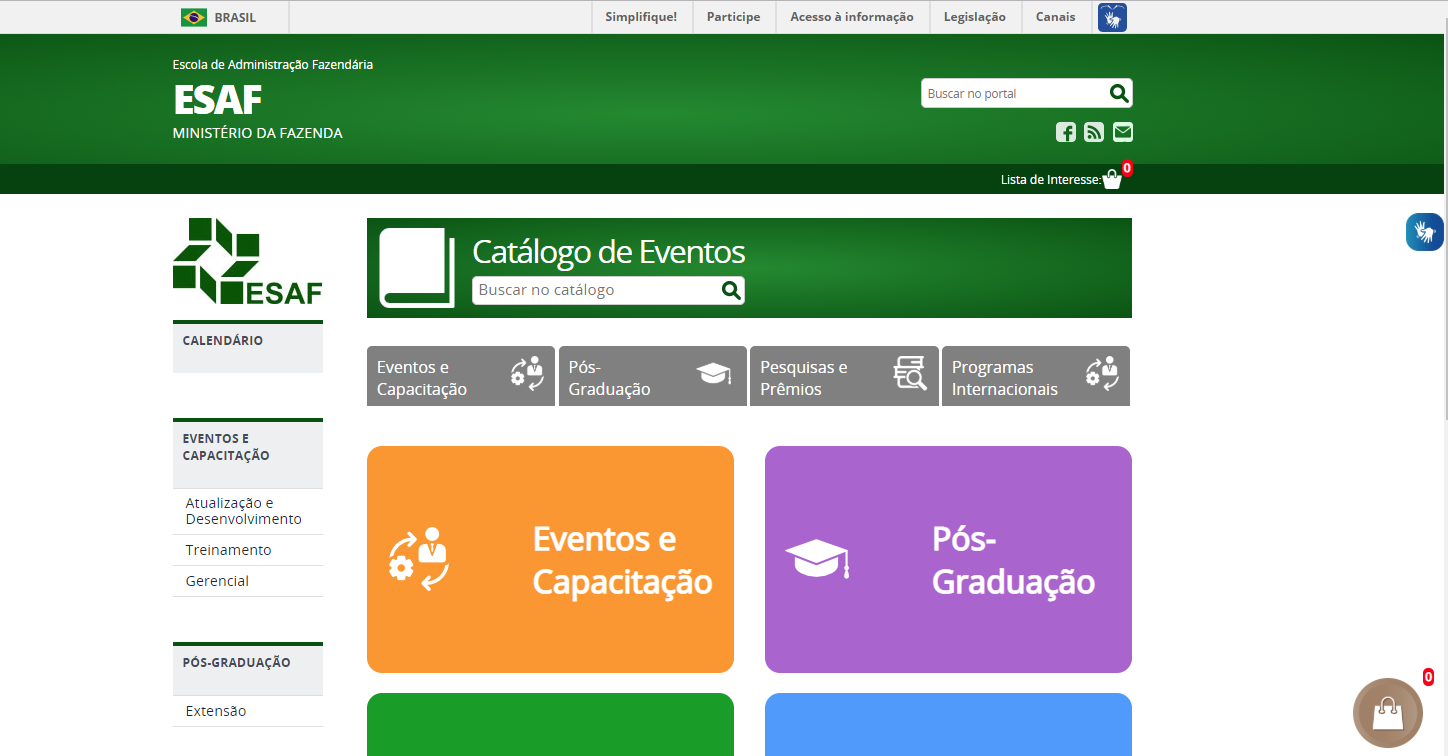This screenshot has width=1448, height=756.
Task: Click the Legislação top menu link
Action: [x=974, y=17]
